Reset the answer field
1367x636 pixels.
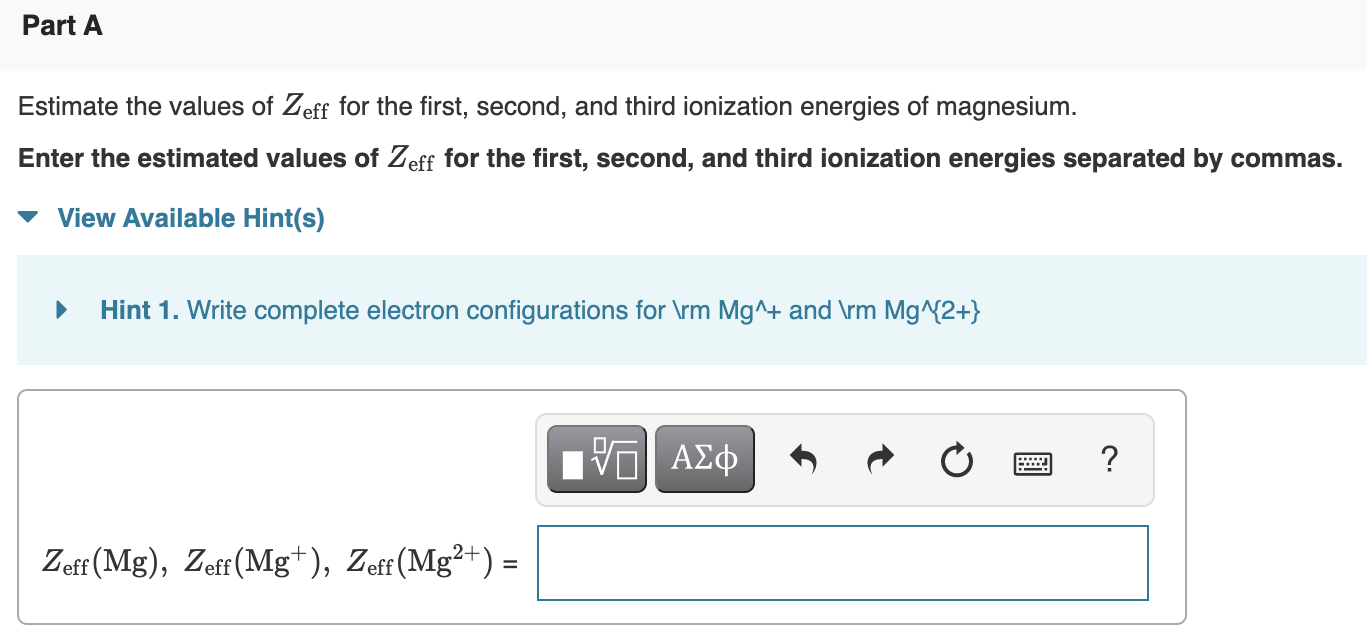coord(956,458)
